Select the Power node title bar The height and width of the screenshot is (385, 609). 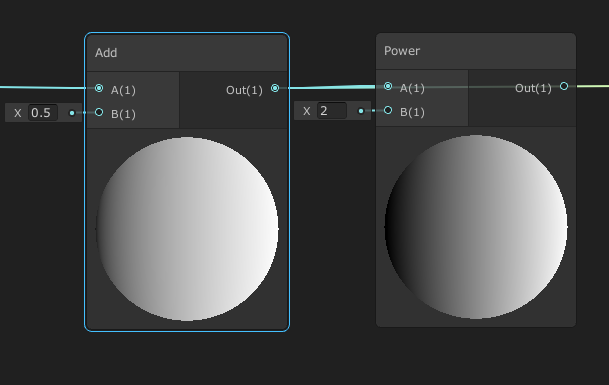476,51
